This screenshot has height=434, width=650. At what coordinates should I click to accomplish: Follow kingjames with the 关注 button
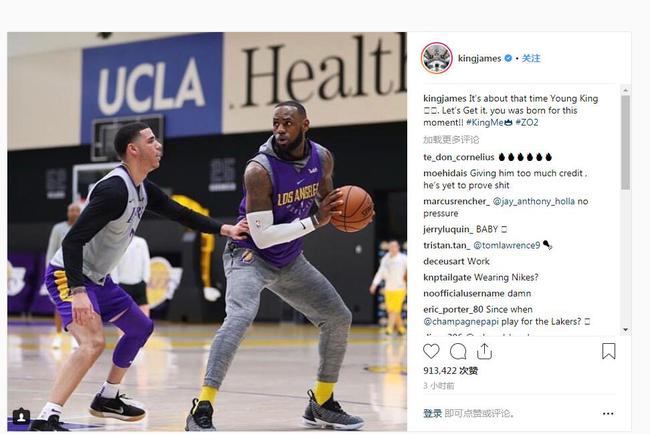(x=531, y=58)
